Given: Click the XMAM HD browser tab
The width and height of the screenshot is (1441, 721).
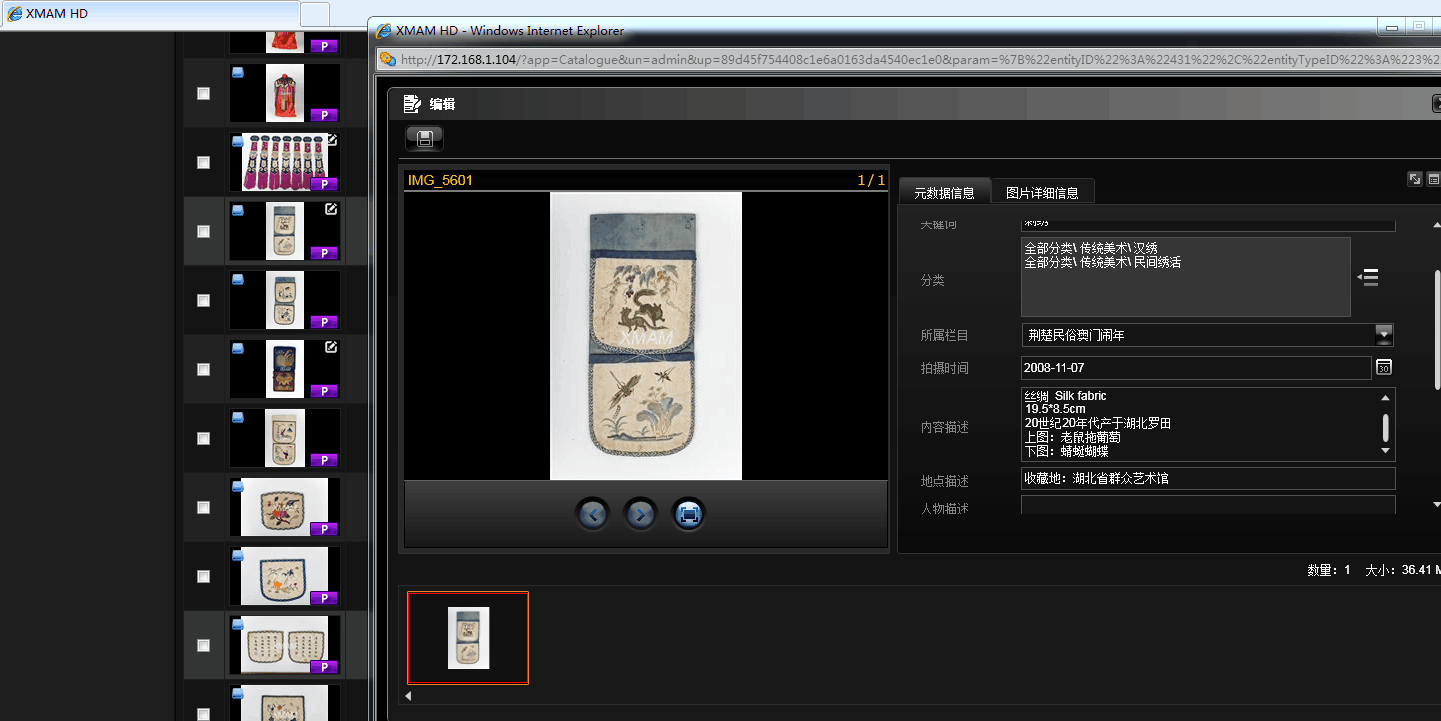Looking at the screenshot, I should (150, 14).
